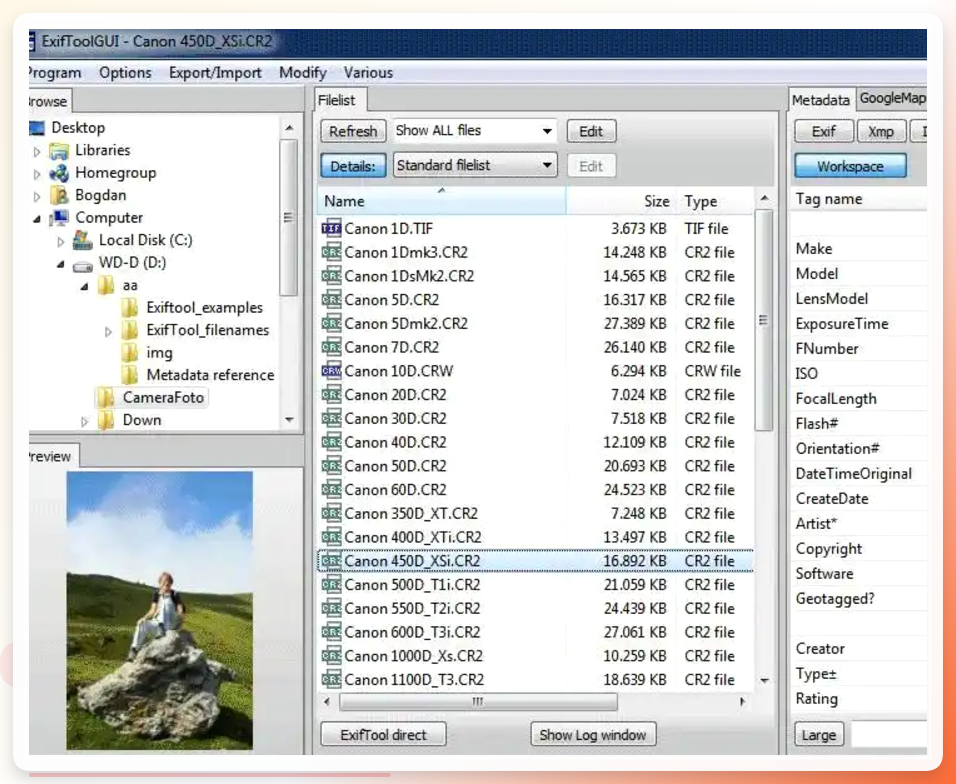Click the Local Disk (C:) drive icon
The image size is (956, 784).
[x=82, y=240]
